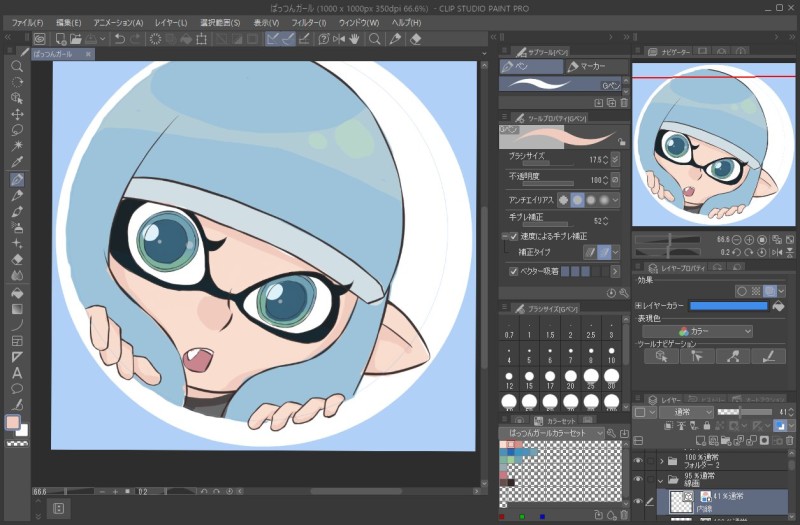Screen dimensions: 800x525
Task: Select the Zoom (magnifier) tool in the left toolbar
Action: click(x=17, y=66)
